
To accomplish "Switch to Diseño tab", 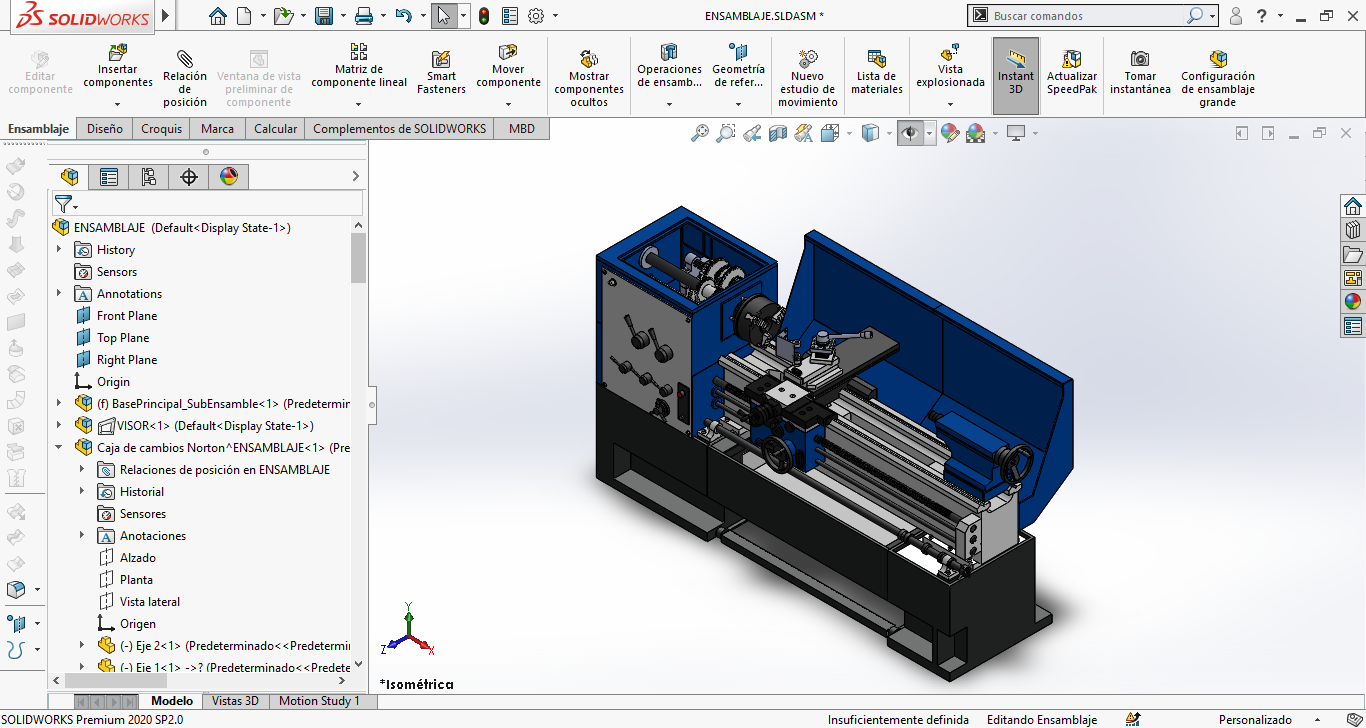I will (105, 128).
